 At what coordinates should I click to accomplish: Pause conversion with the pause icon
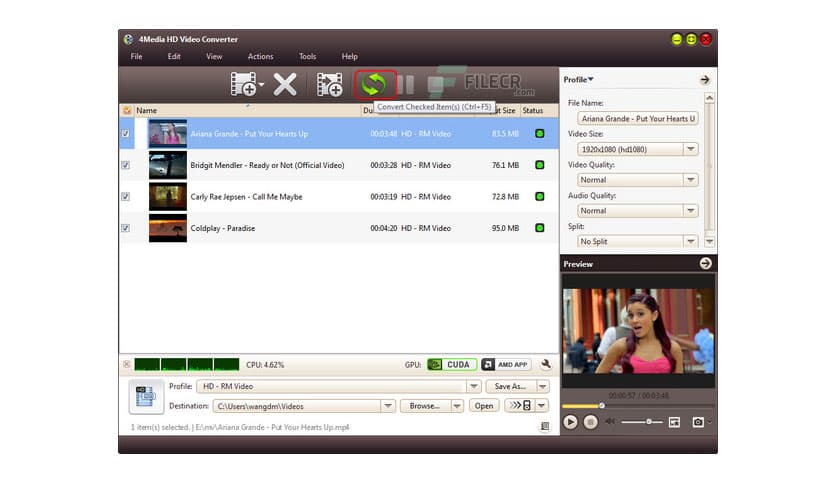405,84
